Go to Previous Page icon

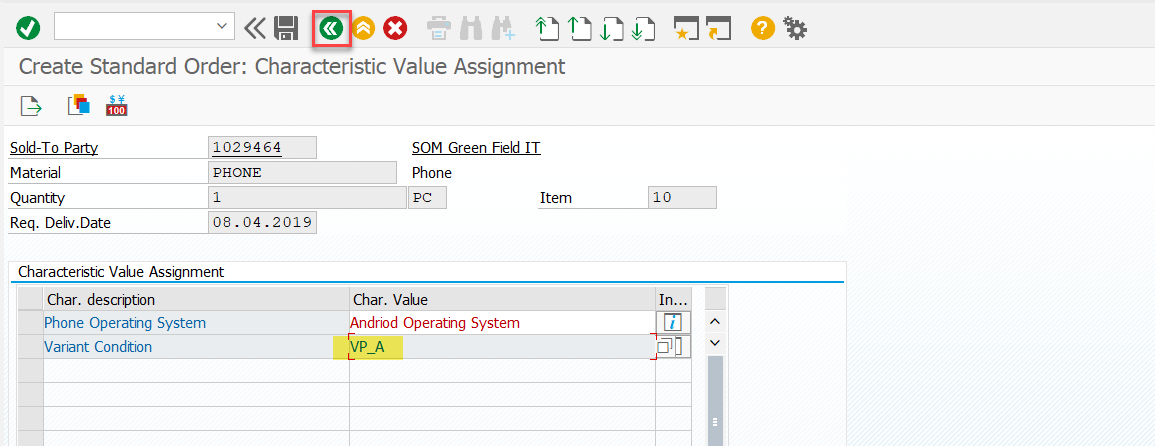[x=579, y=29]
